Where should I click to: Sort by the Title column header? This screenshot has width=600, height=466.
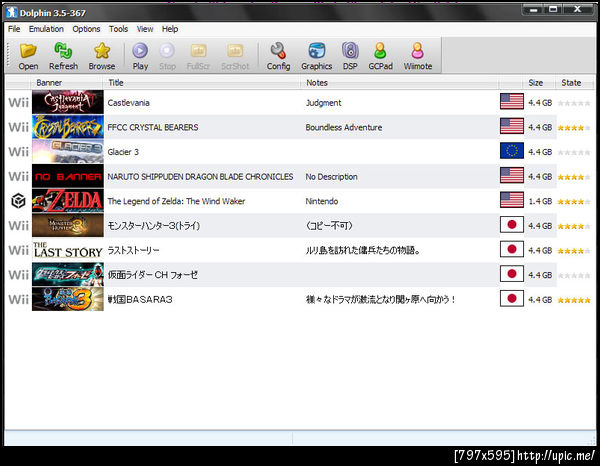(202, 83)
